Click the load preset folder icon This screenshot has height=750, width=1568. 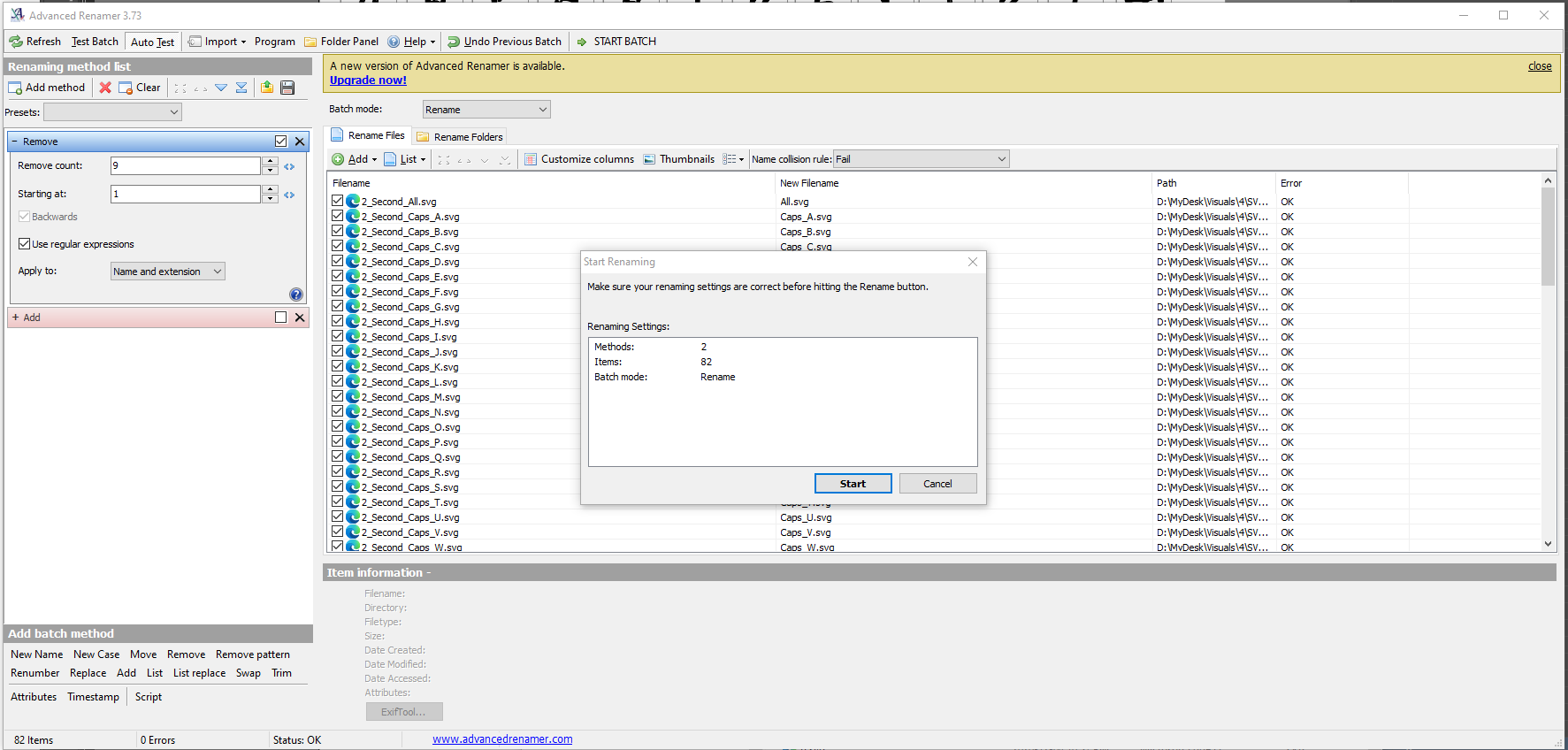[267, 88]
